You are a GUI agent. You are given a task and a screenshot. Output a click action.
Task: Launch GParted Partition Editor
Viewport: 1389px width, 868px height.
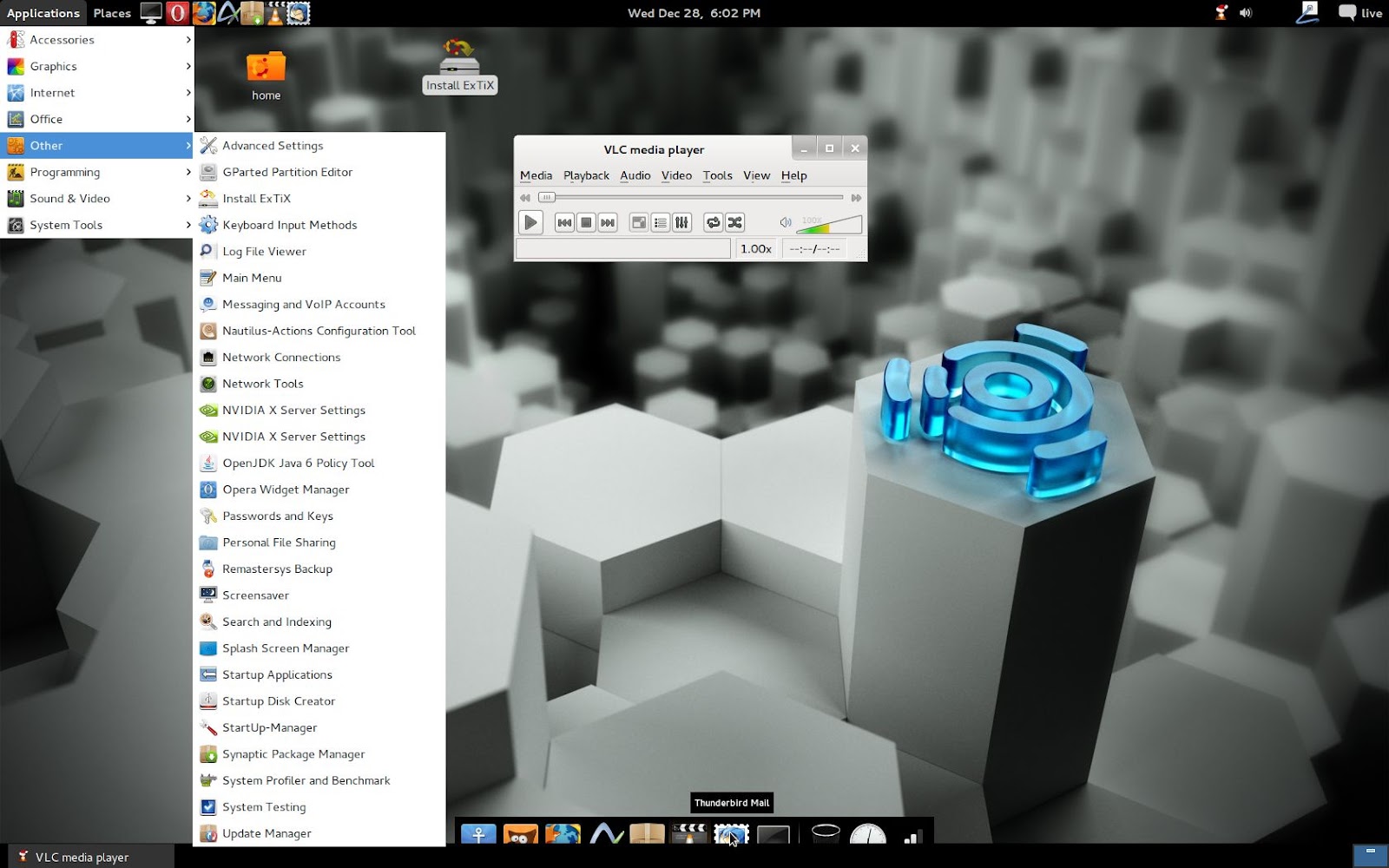point(319,172)
